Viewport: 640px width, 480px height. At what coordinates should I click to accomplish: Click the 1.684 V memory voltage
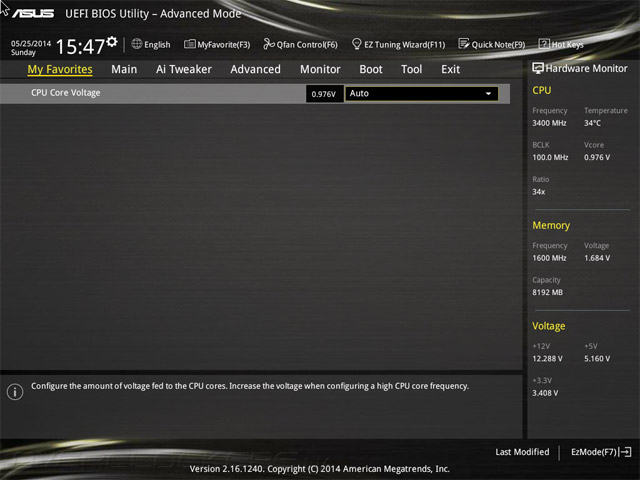click(x=597, y=258)
